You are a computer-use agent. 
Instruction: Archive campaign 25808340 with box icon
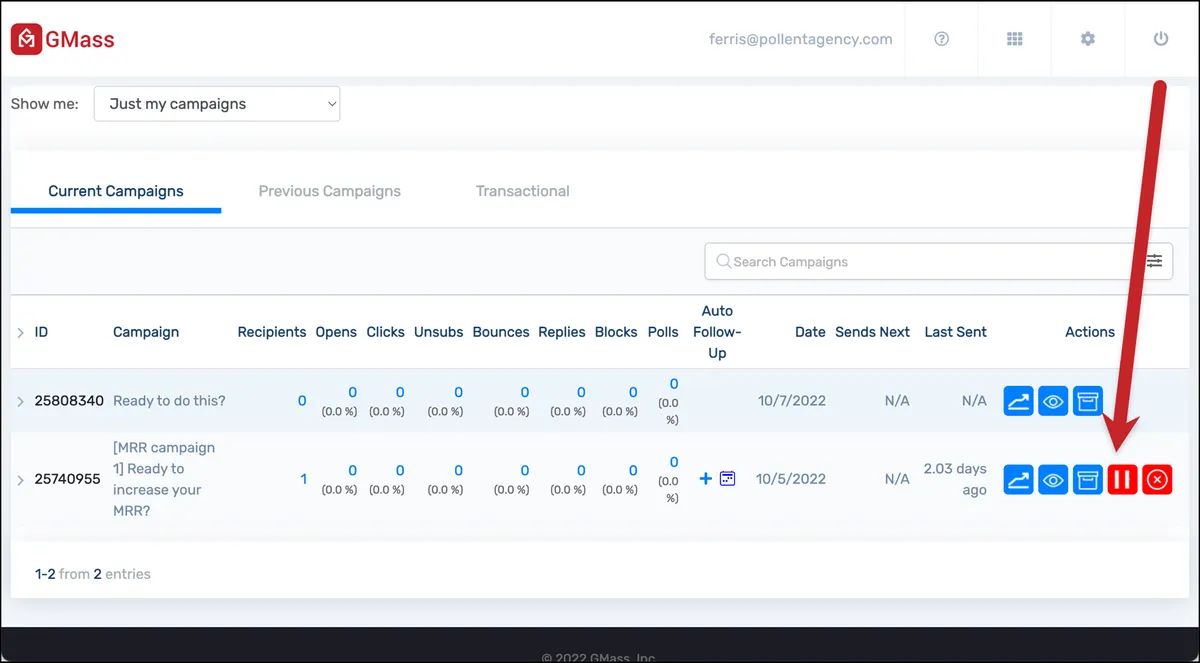(x=1088, y=401)
